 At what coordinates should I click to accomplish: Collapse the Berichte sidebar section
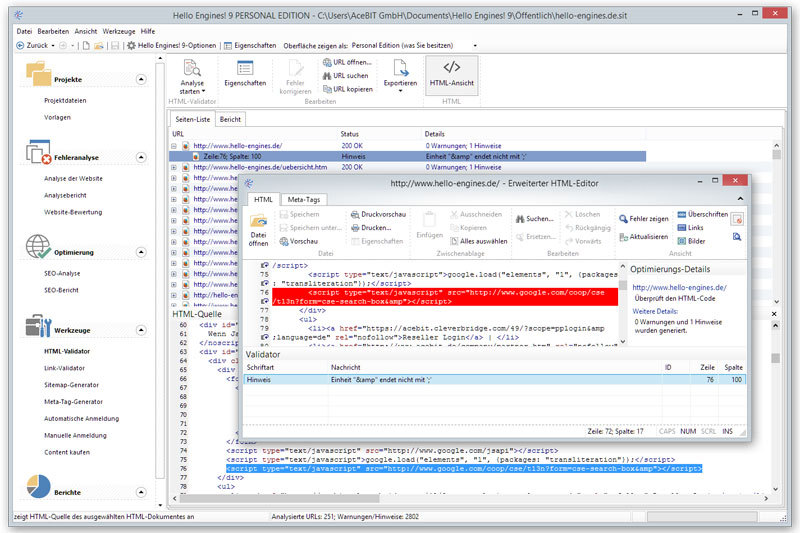pos(141,492)
